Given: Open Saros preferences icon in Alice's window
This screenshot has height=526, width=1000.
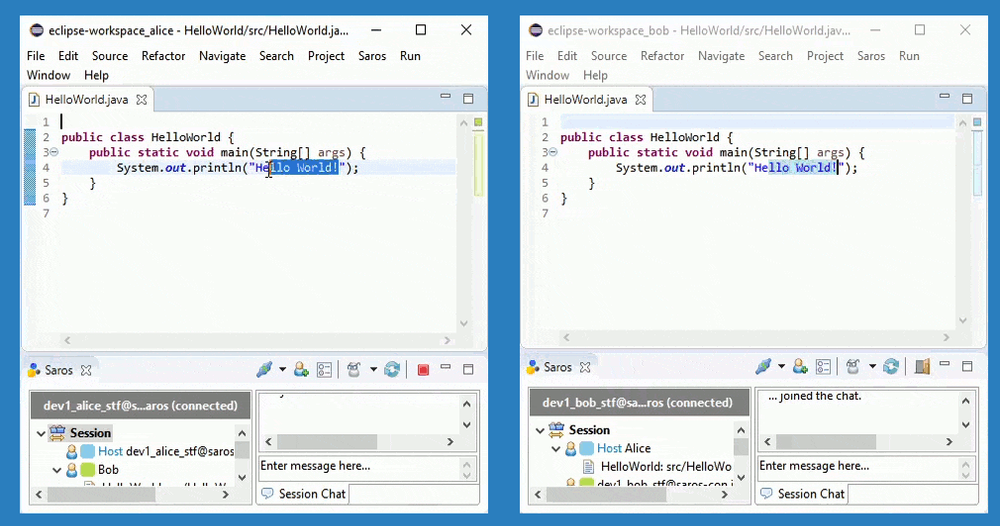Looking at the screenshot, I should point(325,369).
